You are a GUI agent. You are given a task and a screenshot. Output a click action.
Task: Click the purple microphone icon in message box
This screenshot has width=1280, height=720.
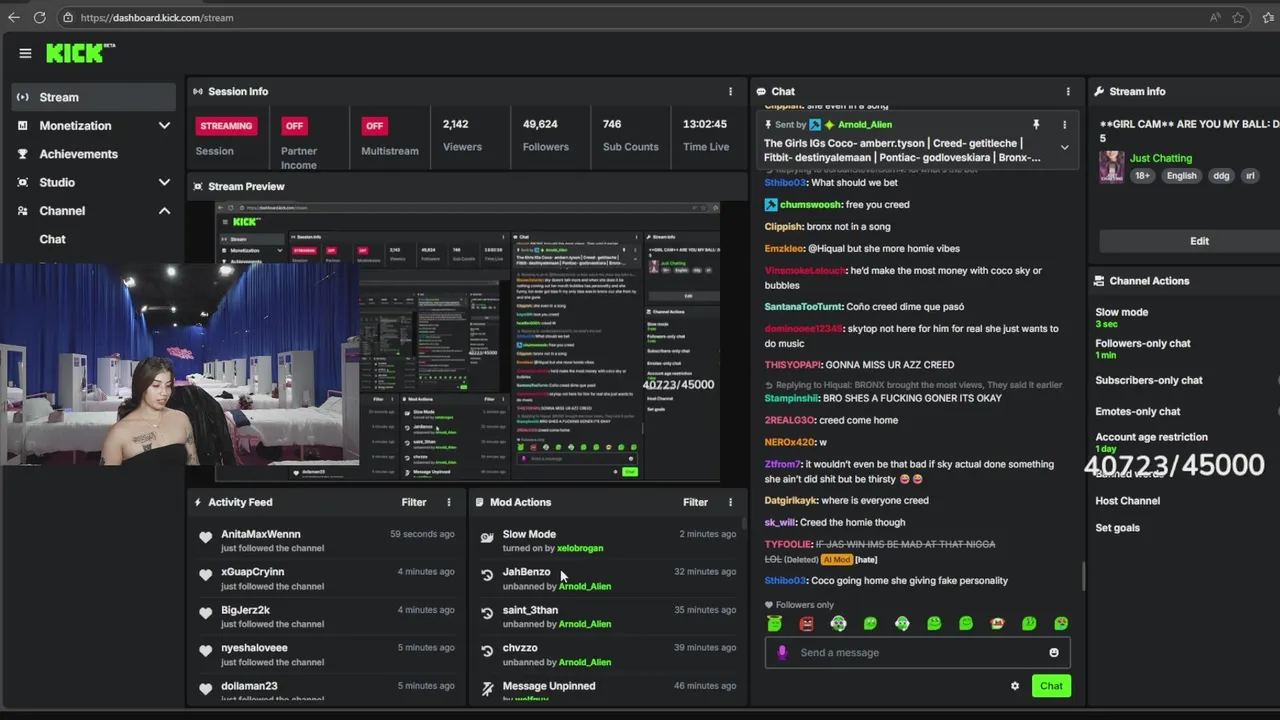click(782, 652)
